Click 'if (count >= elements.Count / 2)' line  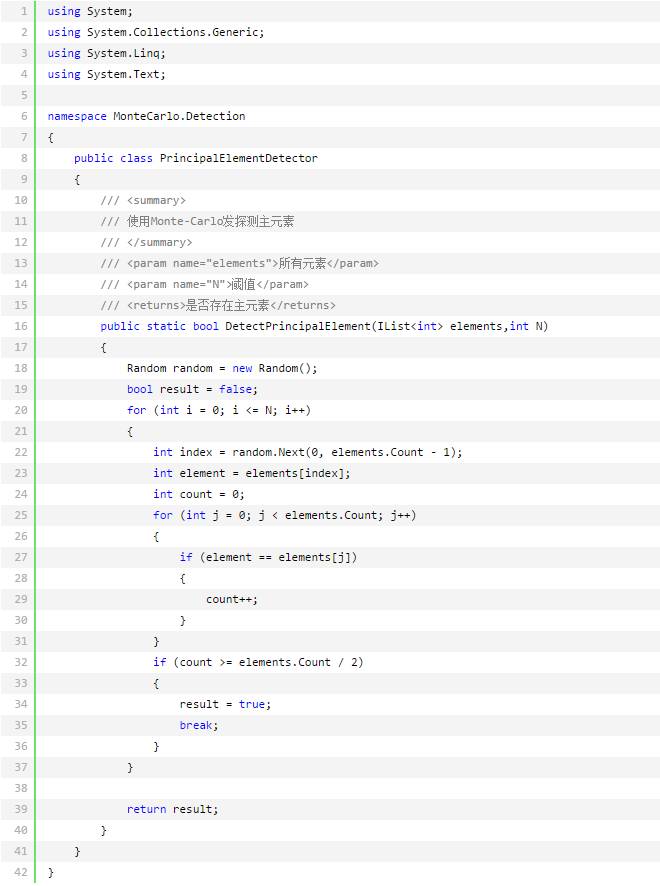click(x=258, y=662)
